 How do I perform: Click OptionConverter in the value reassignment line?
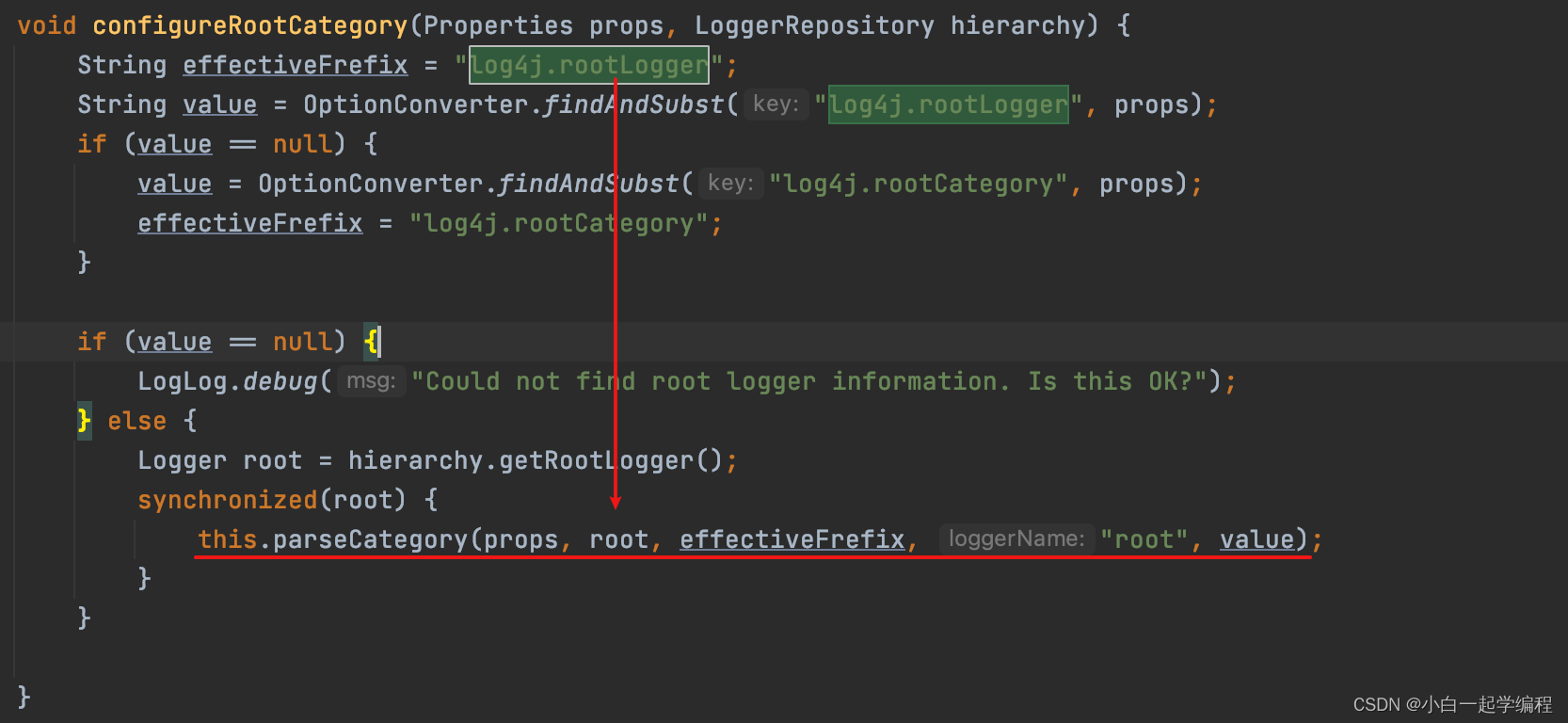pyautogui.click(x=370, y=184)
